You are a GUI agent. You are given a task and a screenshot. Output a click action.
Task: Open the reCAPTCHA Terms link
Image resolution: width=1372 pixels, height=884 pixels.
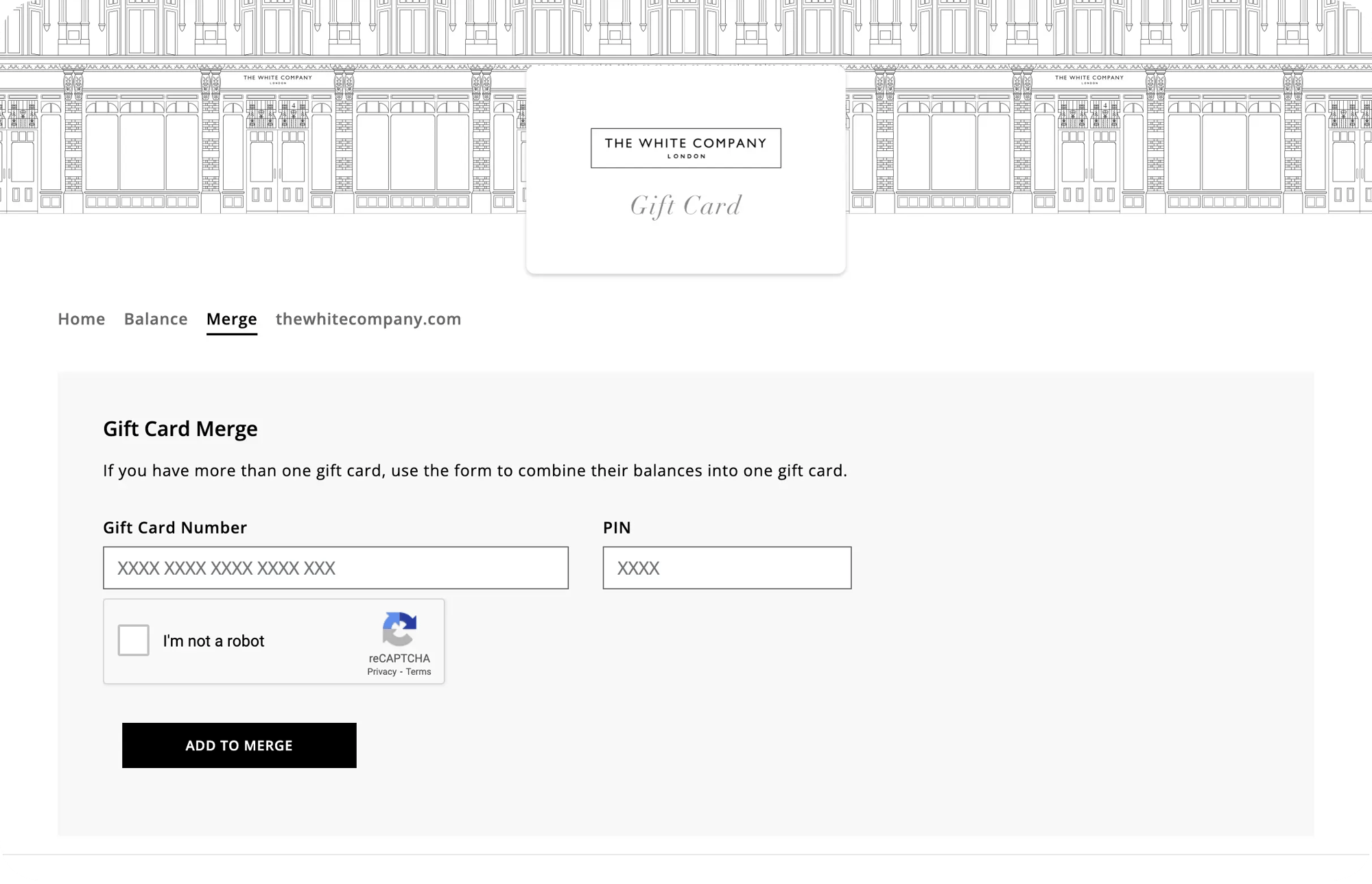point(418,672)
